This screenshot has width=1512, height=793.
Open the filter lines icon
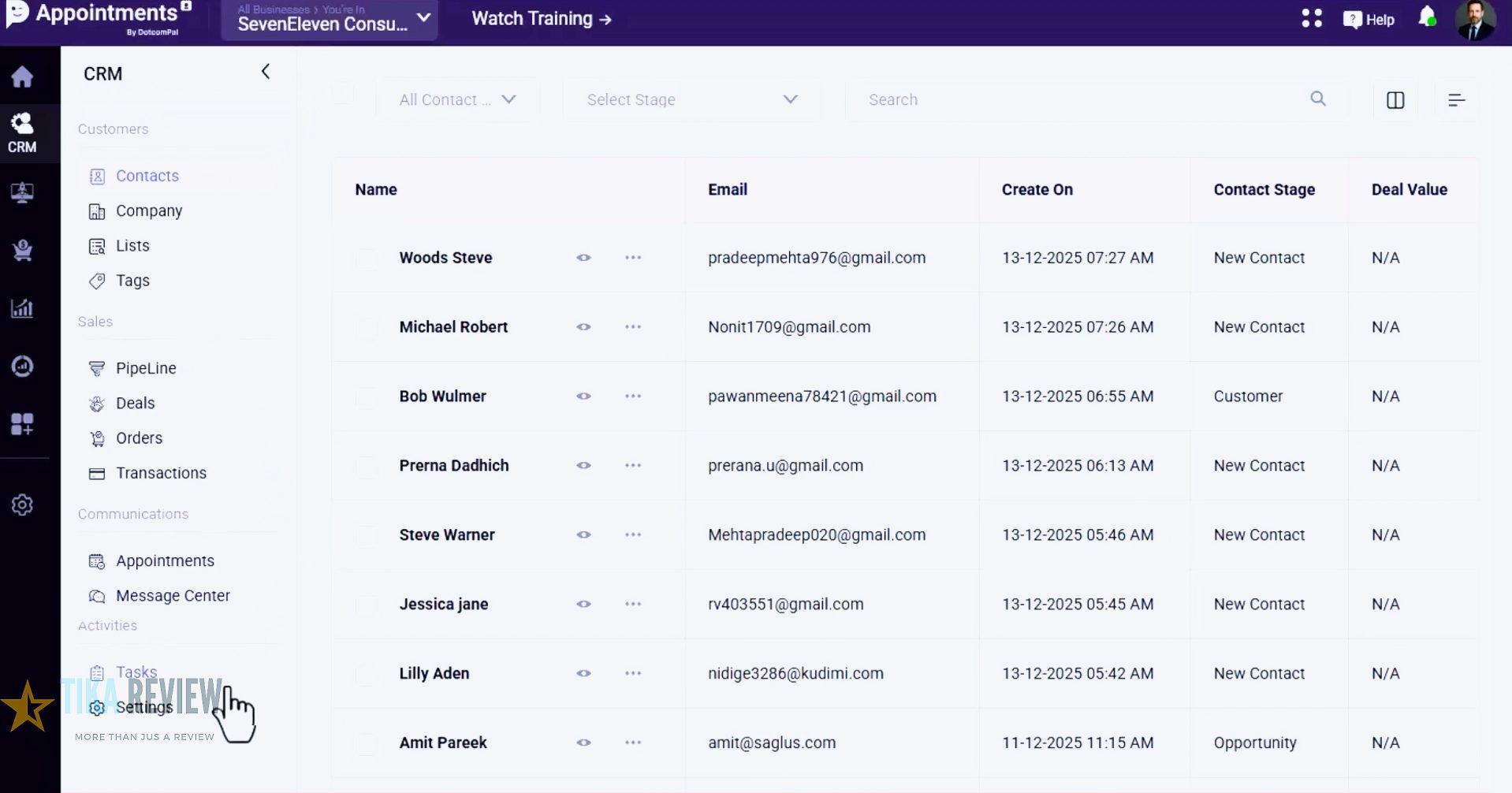point(1456,100)
